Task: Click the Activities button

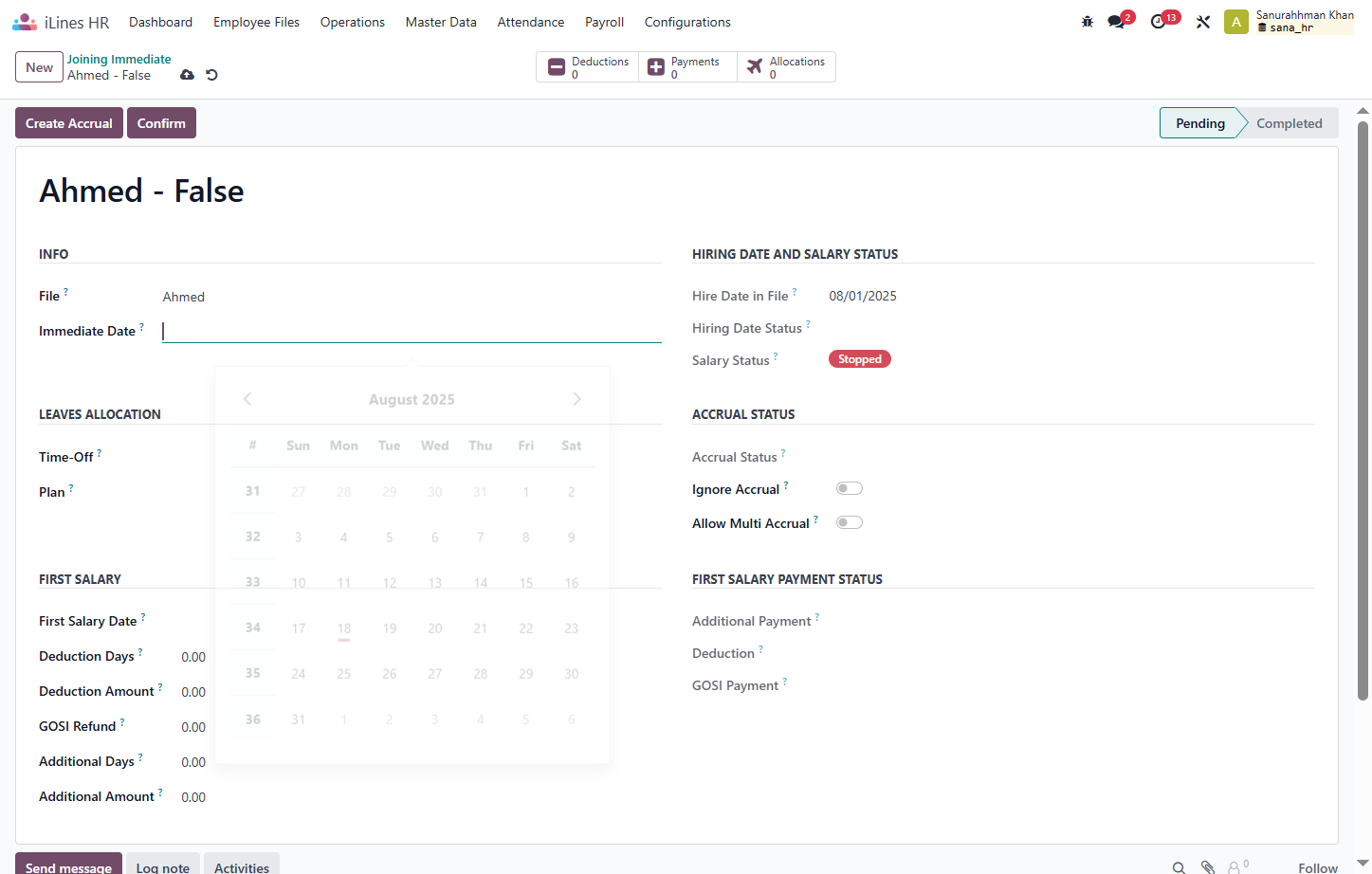Action: point(242,865)
